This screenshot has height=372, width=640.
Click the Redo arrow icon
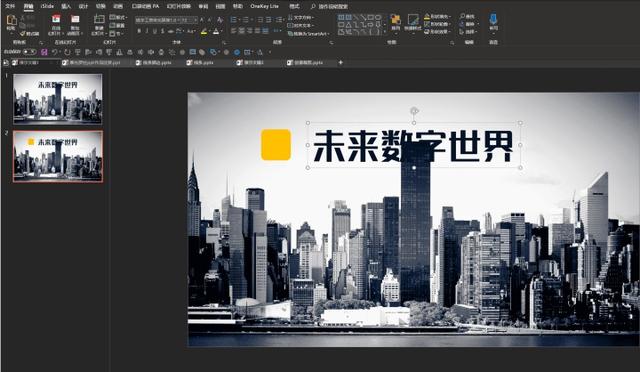click(x=67, y=52)
